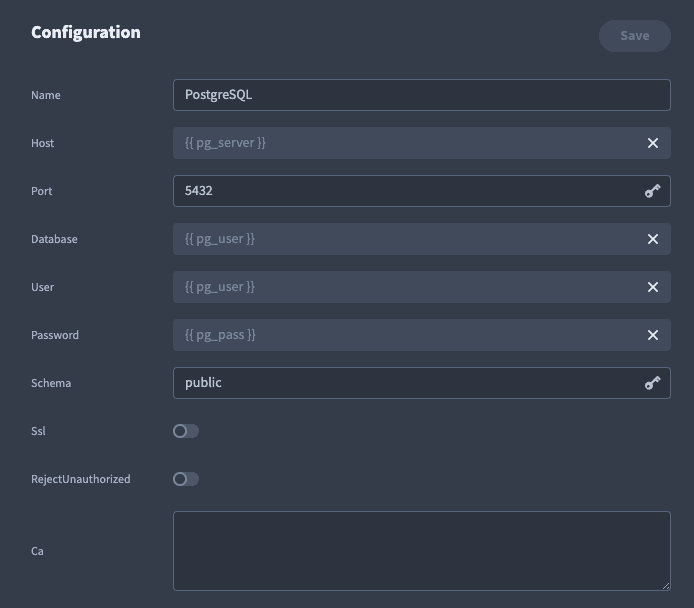Viewport: 694px width, 608px height.
Task: Click the Password field with pg_pass
Action: (407, 335)
